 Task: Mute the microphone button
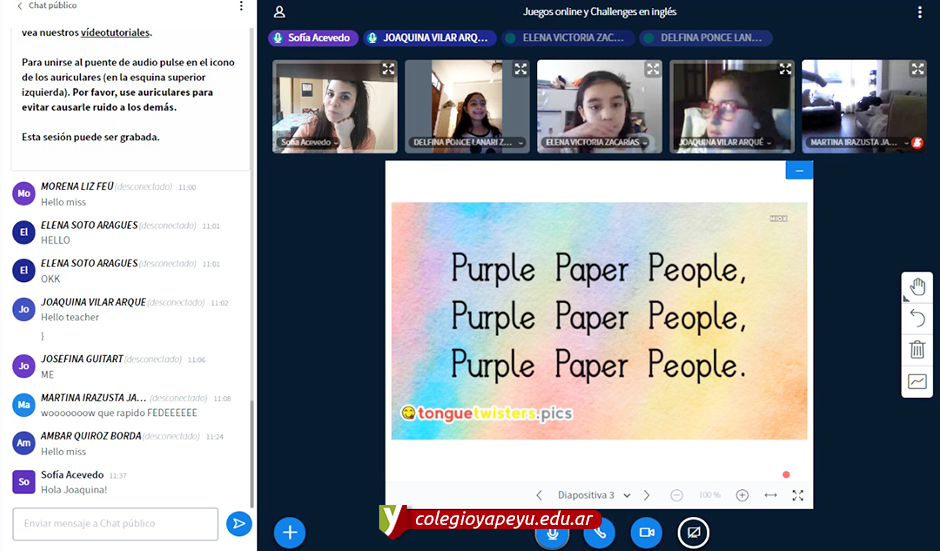[x=551, y=532]
